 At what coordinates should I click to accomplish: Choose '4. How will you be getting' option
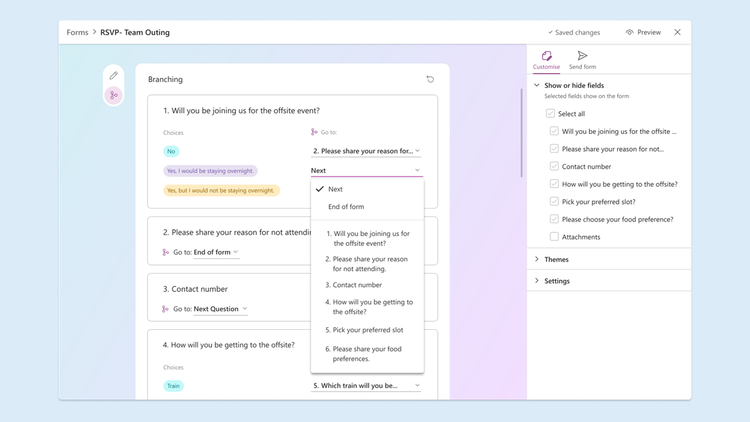[x=367, y=307]
